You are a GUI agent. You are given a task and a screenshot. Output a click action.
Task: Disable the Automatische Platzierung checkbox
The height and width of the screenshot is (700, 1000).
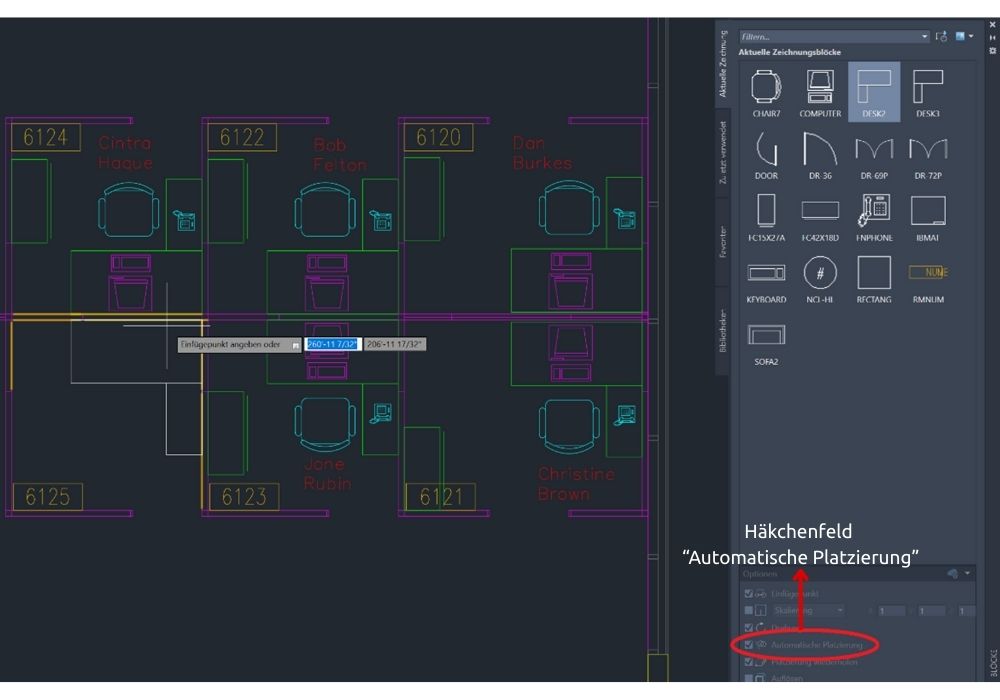(749, 644)
